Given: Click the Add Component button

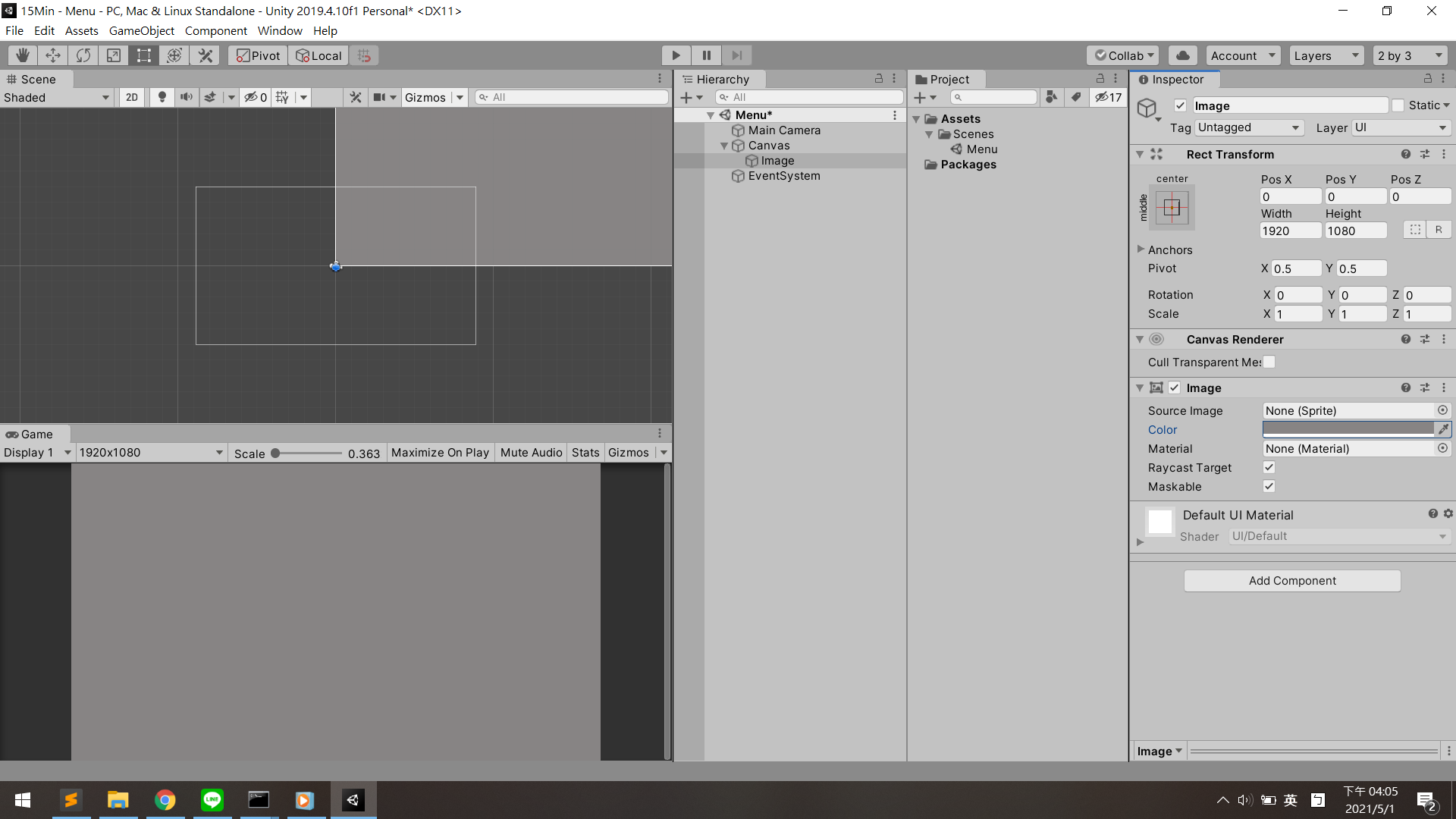Looking at the screenshot, I should point(1292,580).
